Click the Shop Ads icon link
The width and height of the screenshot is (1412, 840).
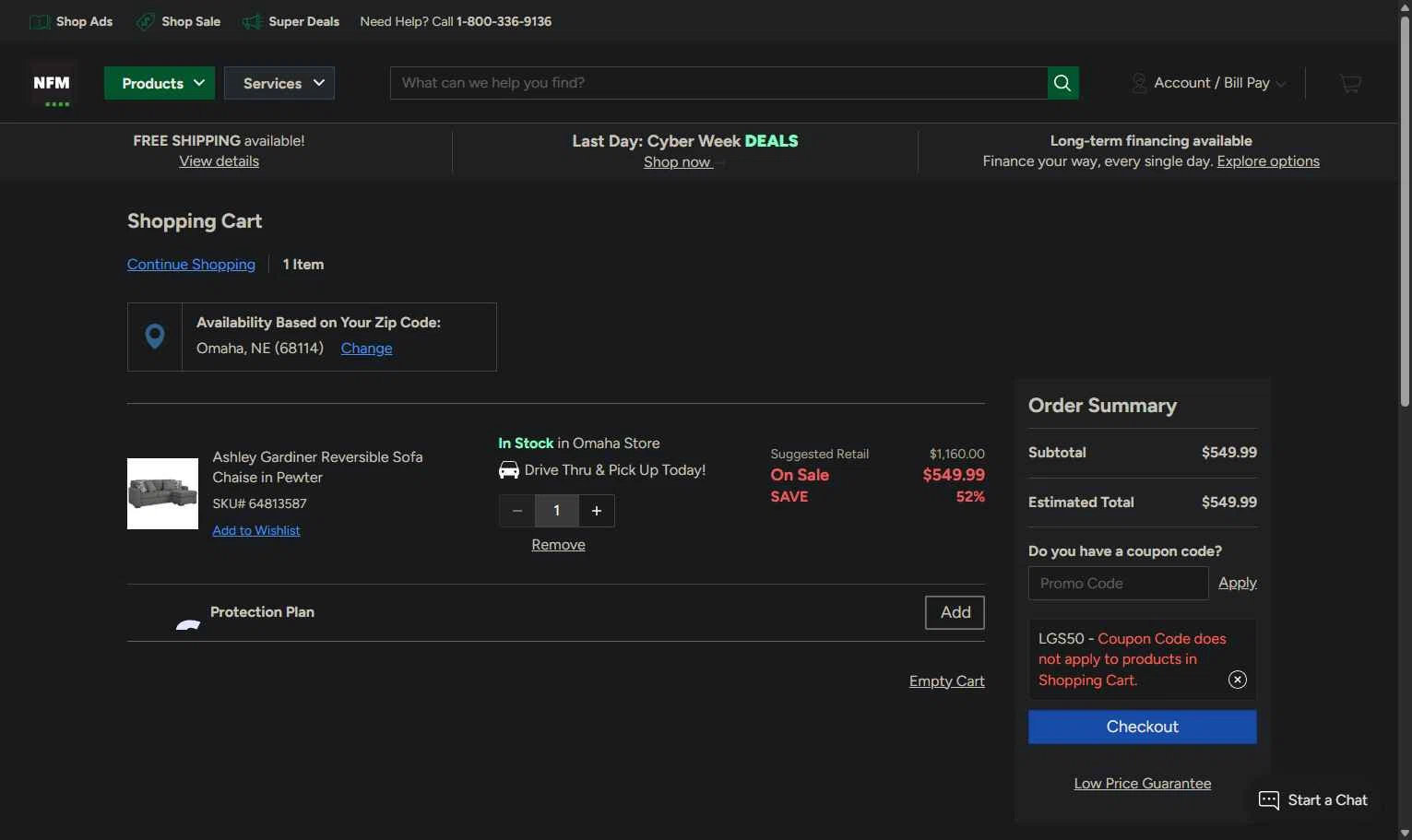coord(71,21)
